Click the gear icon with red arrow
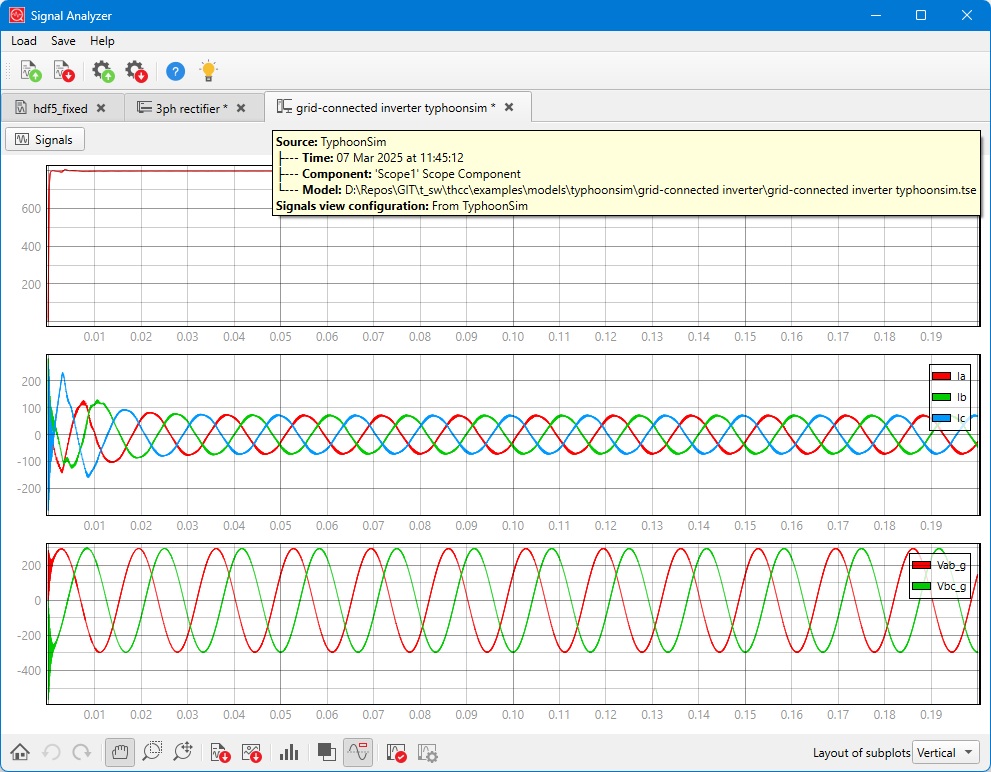The image size is (991, 772). pyautogui.click(x=135, y=71)
